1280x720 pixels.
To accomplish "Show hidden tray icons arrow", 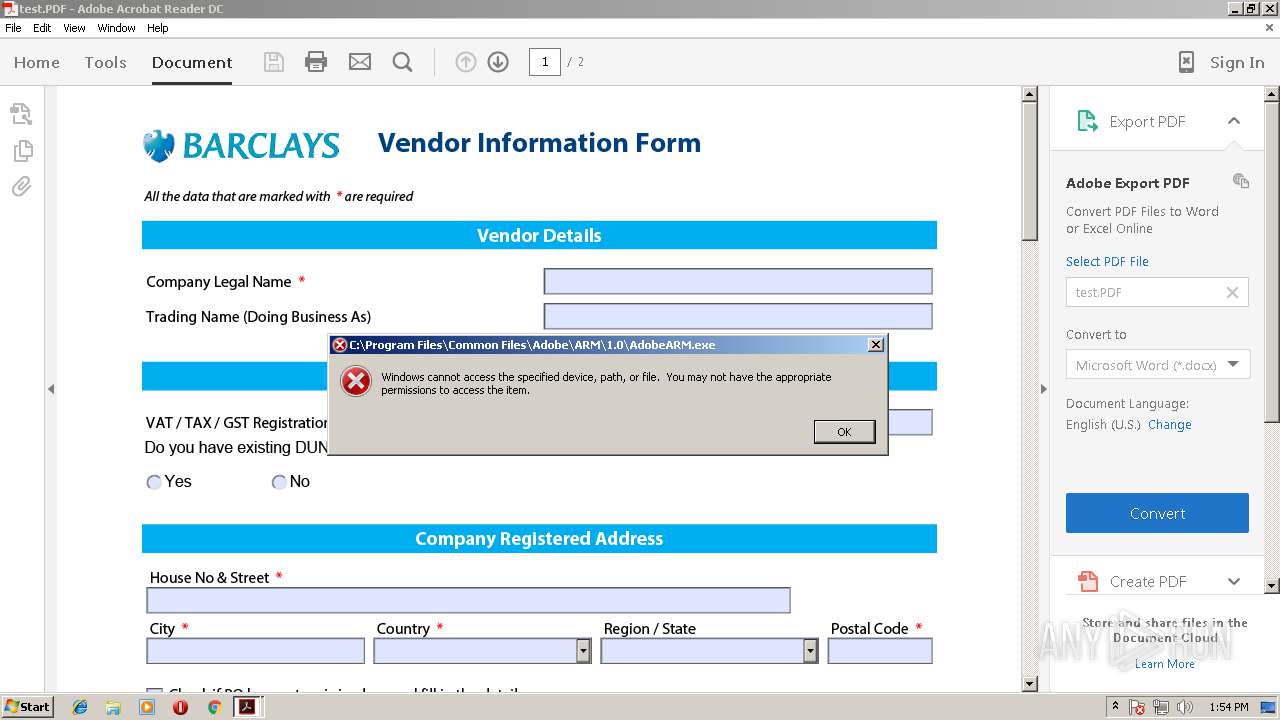I will [1115, 707].
